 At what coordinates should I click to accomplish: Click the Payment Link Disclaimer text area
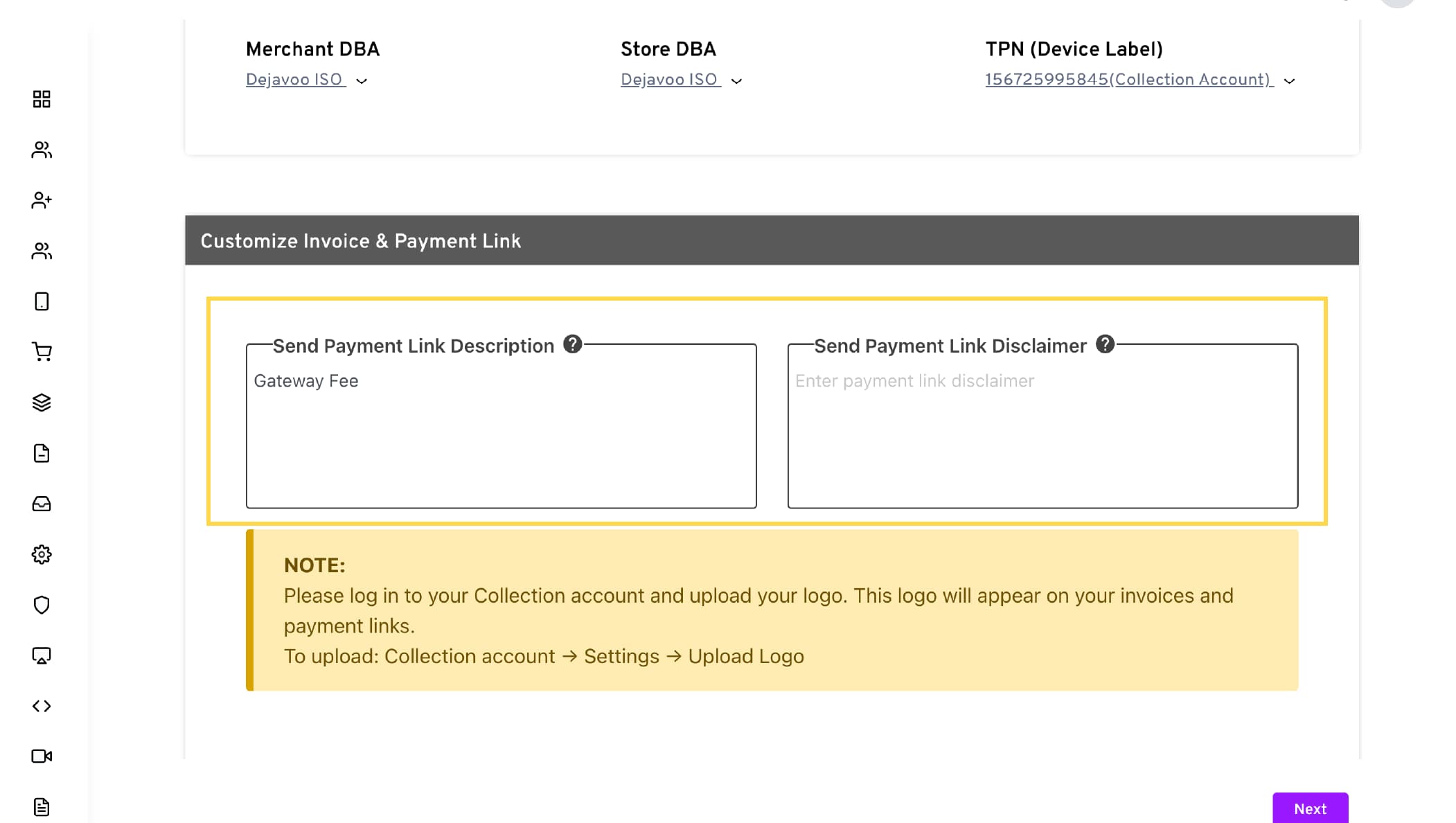(1042, 436)
